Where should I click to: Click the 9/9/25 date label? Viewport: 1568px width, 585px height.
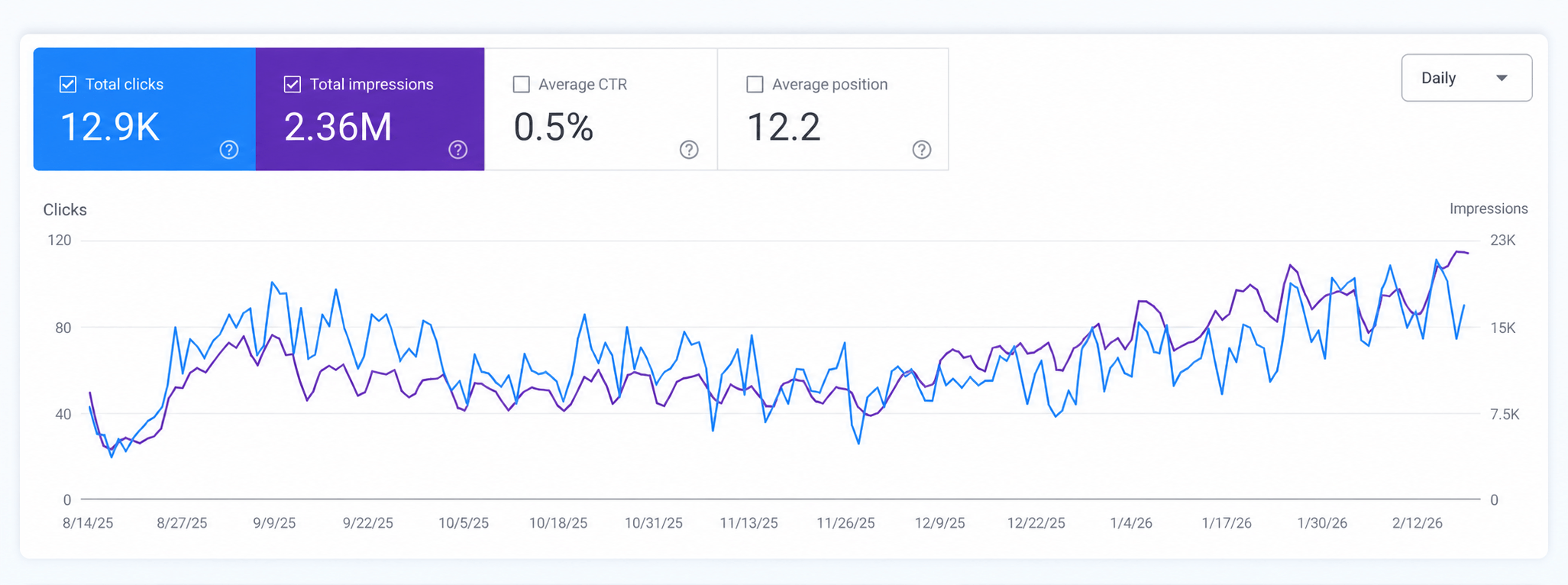(274, 523)
